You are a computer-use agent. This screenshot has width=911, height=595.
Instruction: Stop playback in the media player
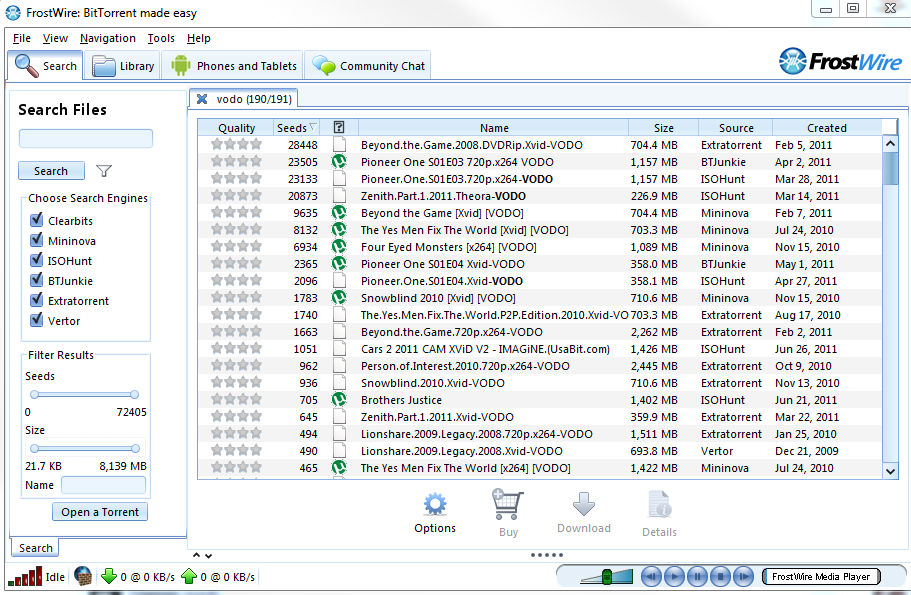point(720,576)
